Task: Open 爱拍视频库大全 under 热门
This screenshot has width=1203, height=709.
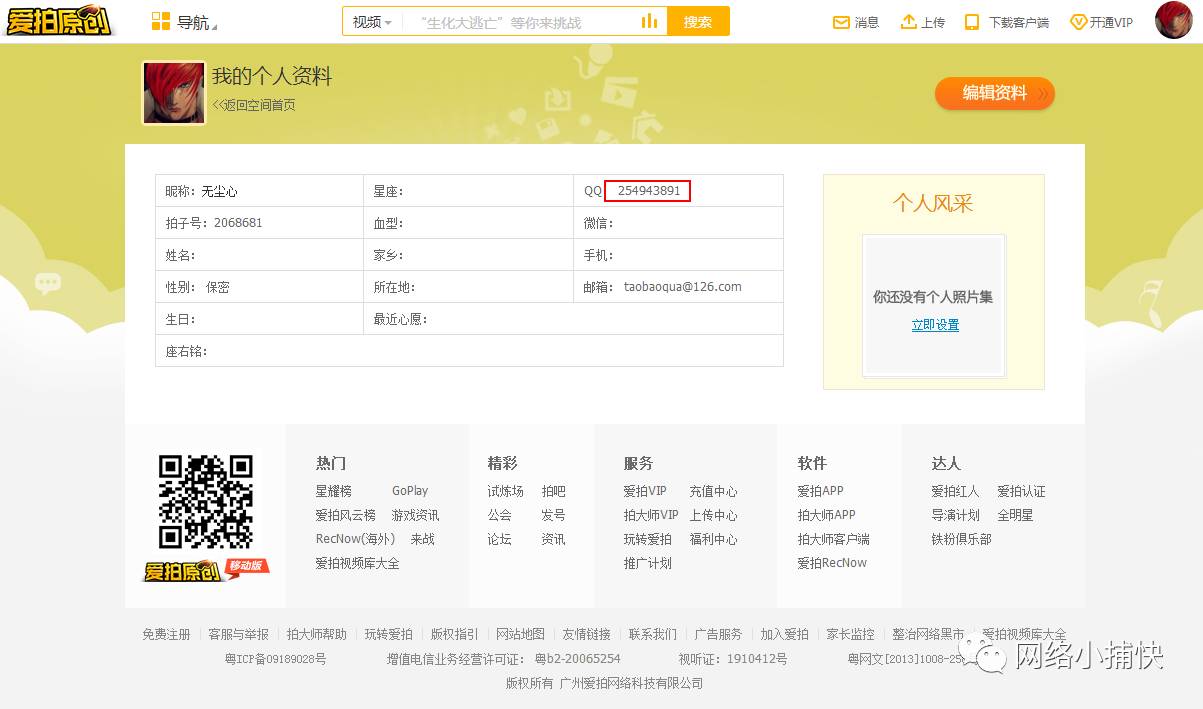Action: pos(358,563)
